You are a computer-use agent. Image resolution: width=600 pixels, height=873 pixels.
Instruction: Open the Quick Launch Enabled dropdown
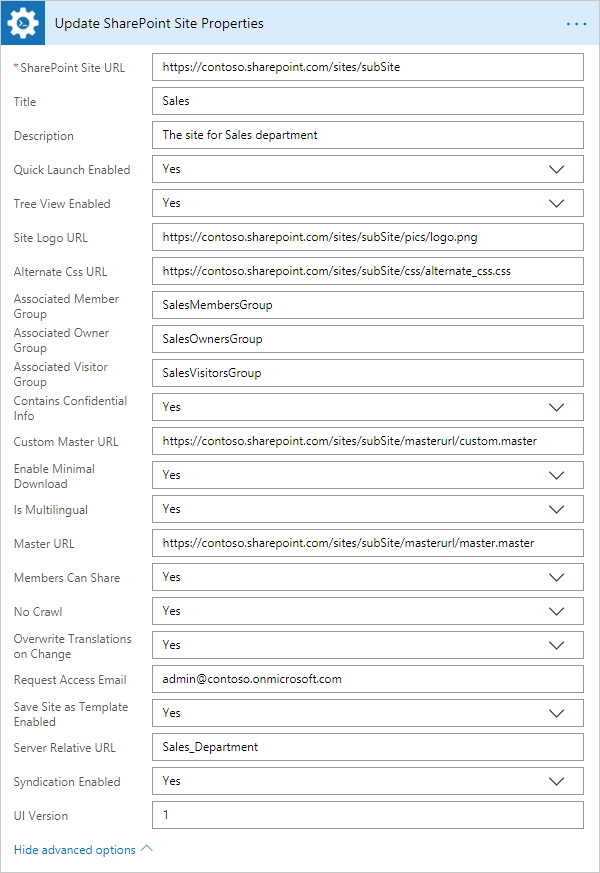(368, 169)
